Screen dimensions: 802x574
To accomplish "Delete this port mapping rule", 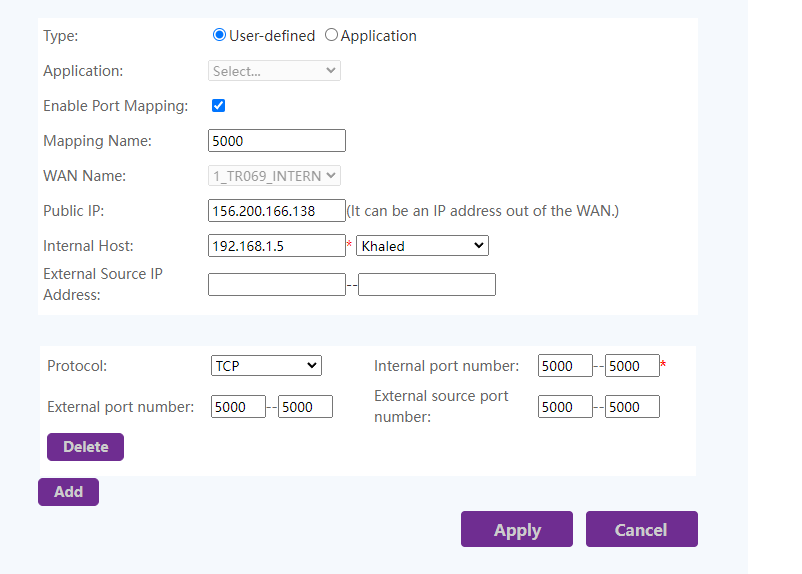I will coord(85,447).
